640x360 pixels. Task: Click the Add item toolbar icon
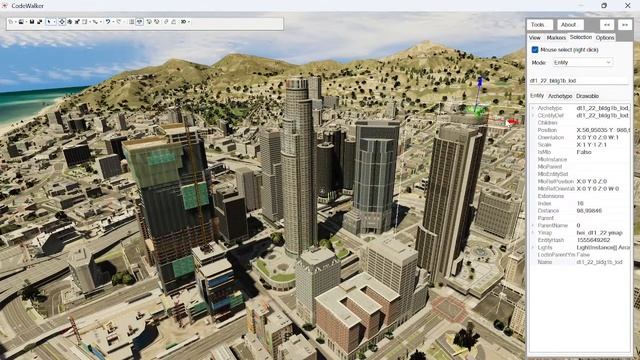point(149,22)
